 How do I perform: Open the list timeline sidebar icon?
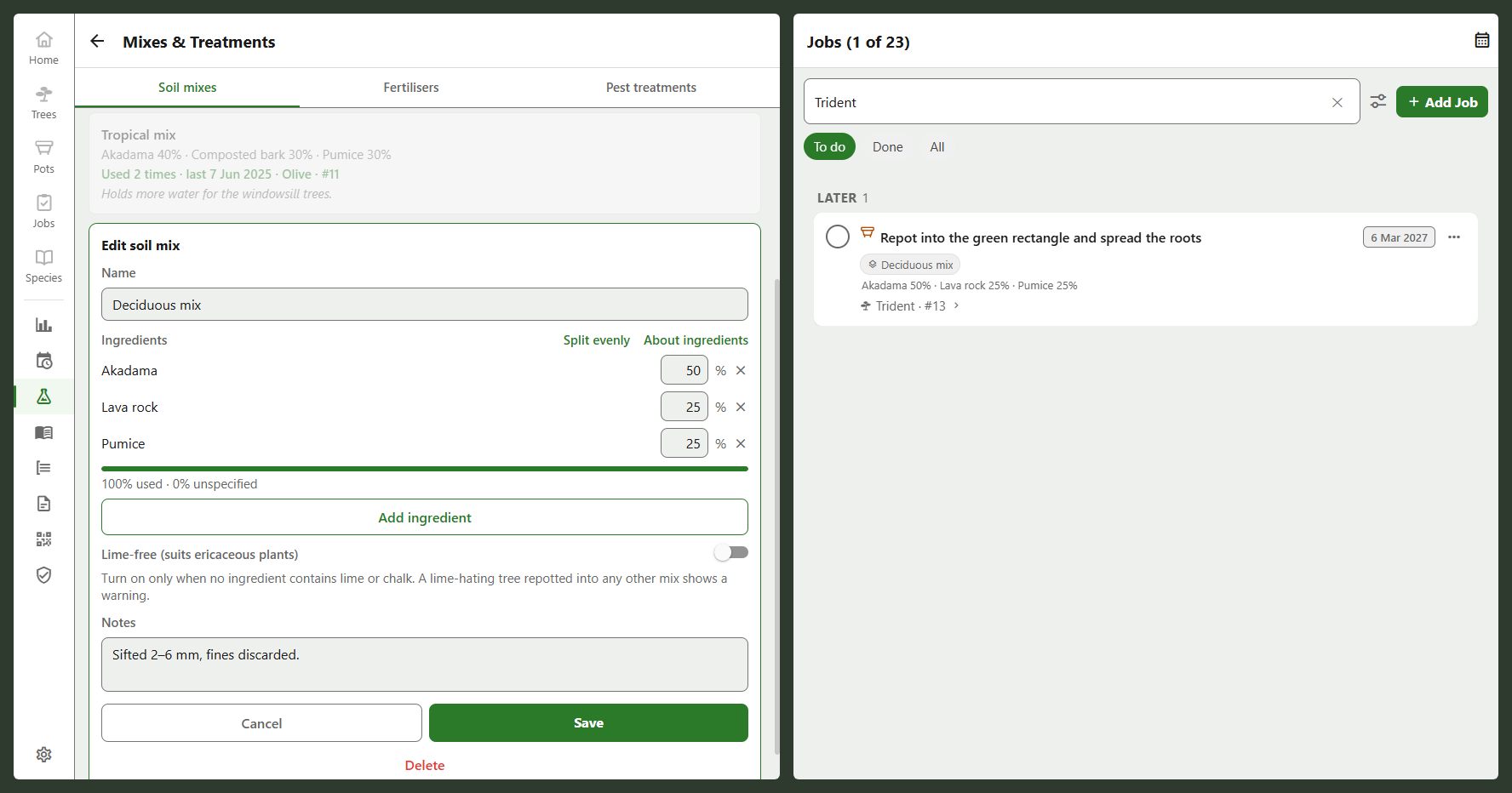(43, 468)
